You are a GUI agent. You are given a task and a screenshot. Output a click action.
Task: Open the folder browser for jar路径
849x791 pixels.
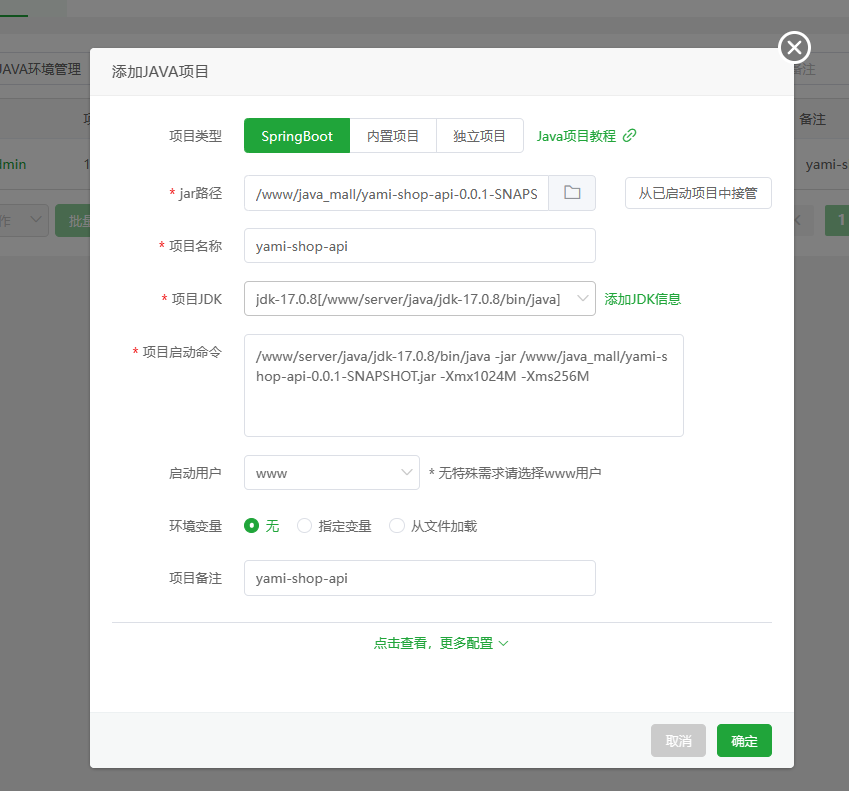pyautogui.click(x=571, y=192)
